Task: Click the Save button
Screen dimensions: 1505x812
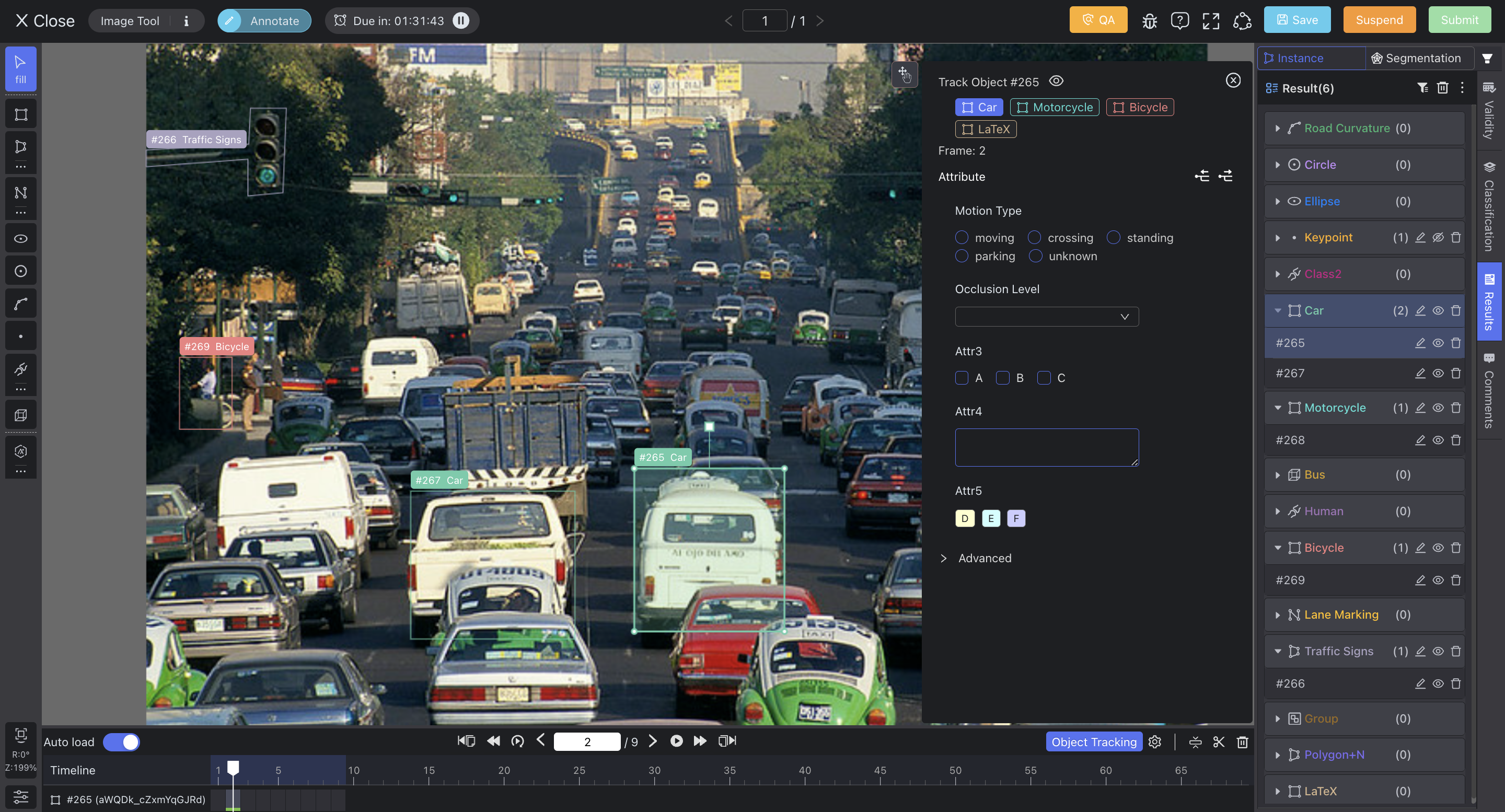Action: 1297,20
